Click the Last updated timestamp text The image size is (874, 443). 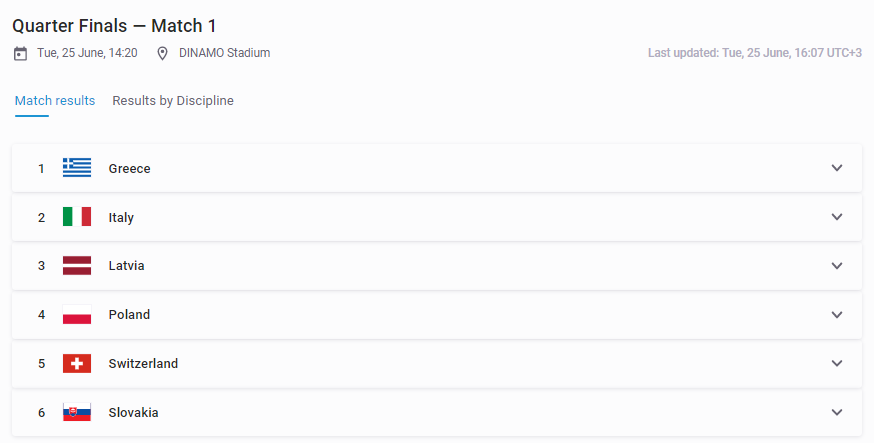pos(755,53)
